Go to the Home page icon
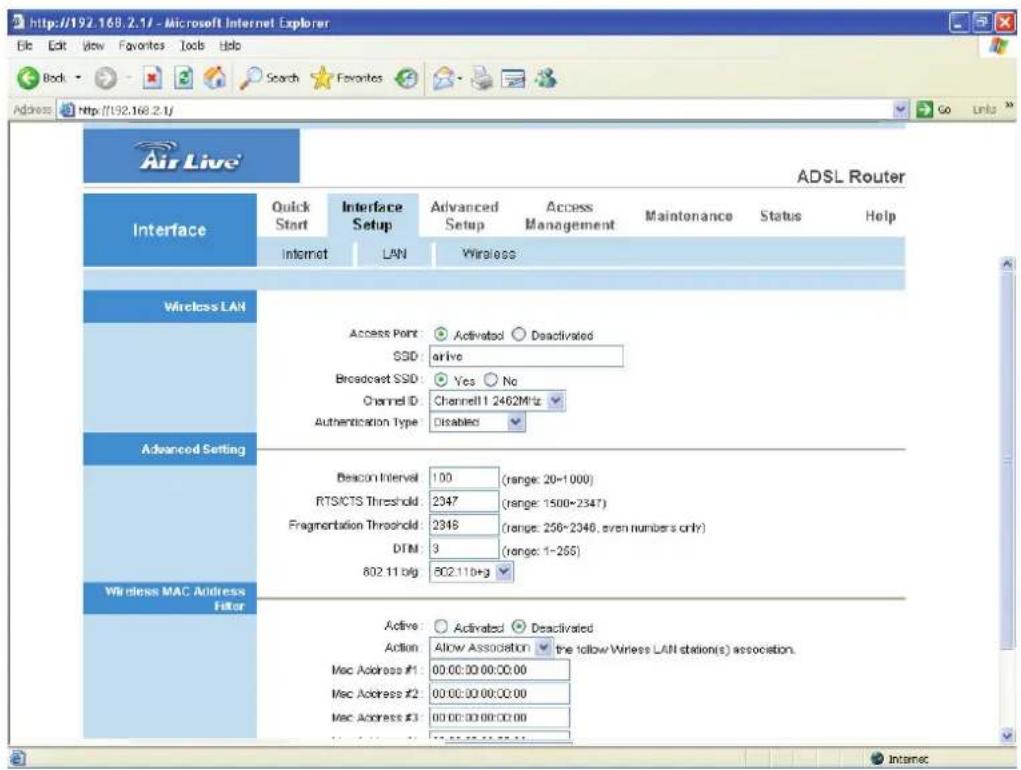The height and width of the screenshot is (770, 1021). tap(214, 78)
